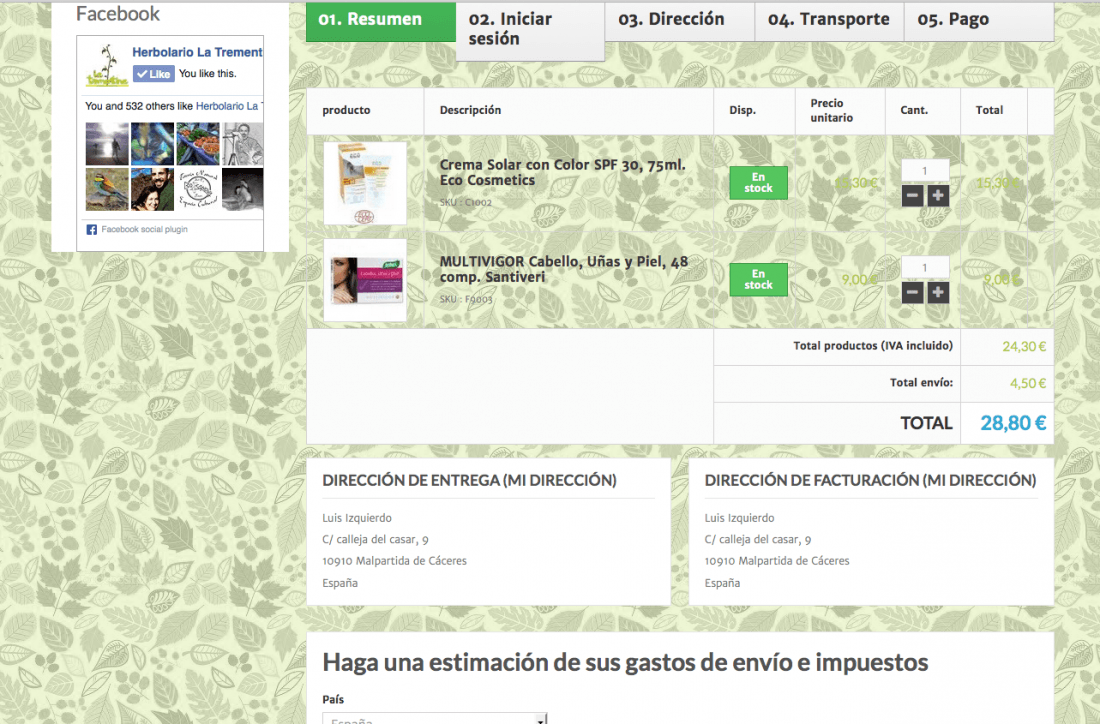Click the En stock badge for MULTIVIGOR

pos(758,280)
